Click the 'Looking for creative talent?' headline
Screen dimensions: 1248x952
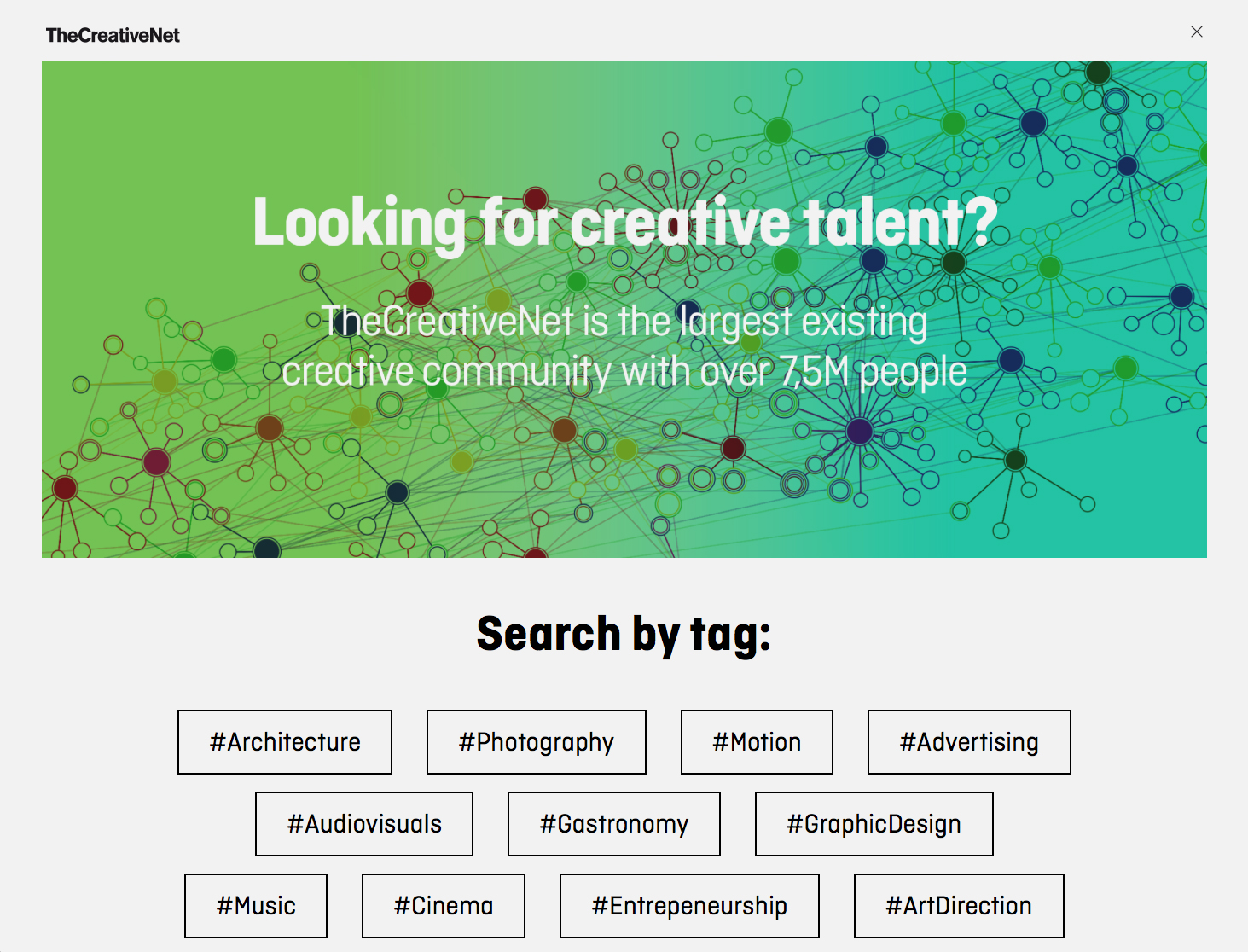[624, 222]
